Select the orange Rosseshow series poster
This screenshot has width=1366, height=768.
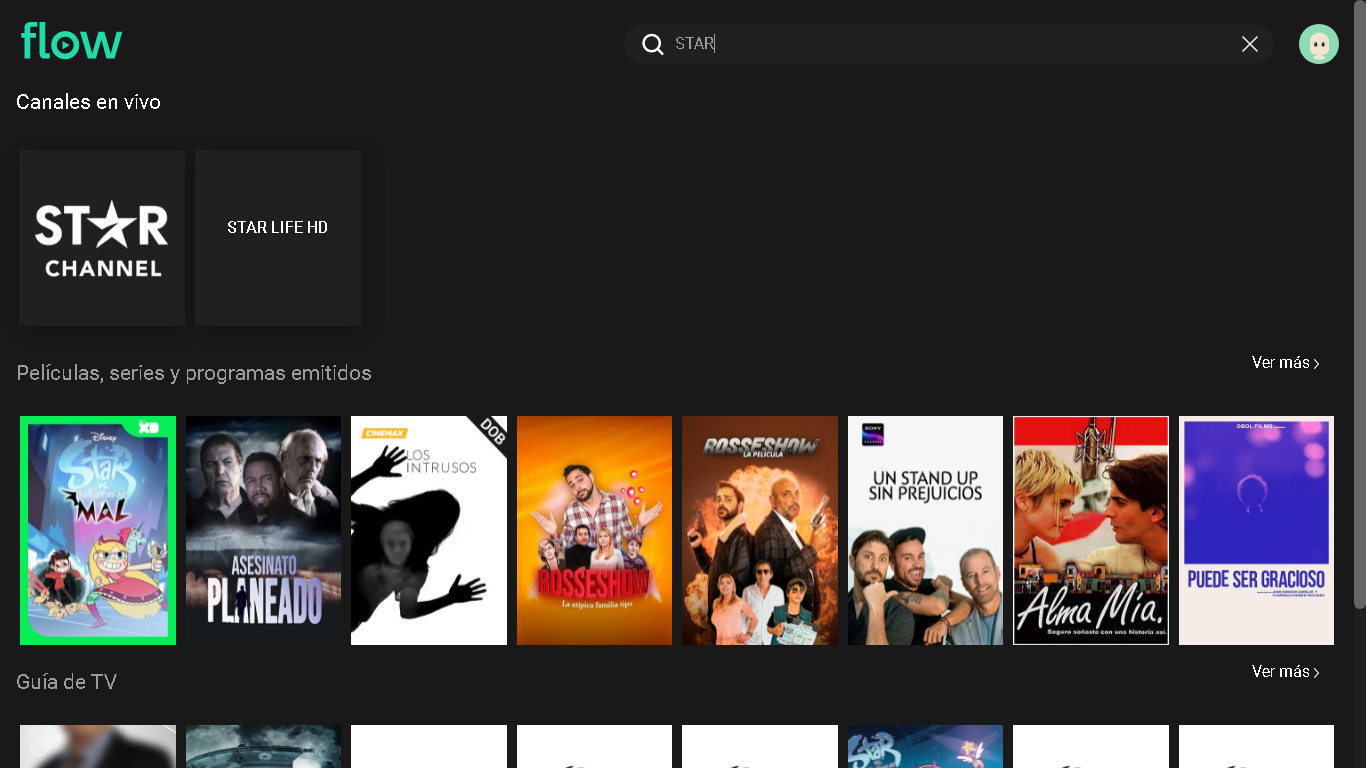tap(594, 530)
